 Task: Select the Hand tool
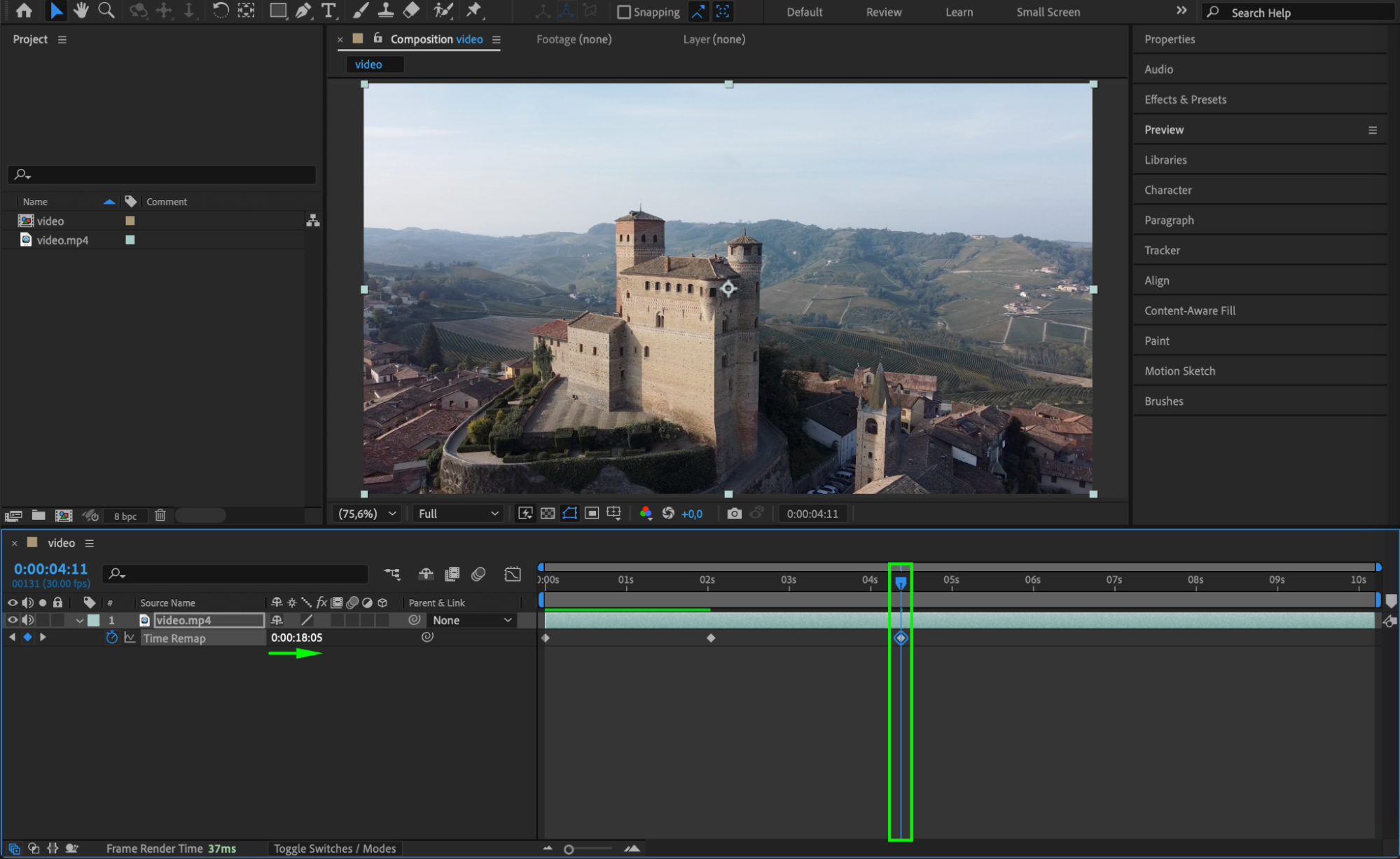81,11
